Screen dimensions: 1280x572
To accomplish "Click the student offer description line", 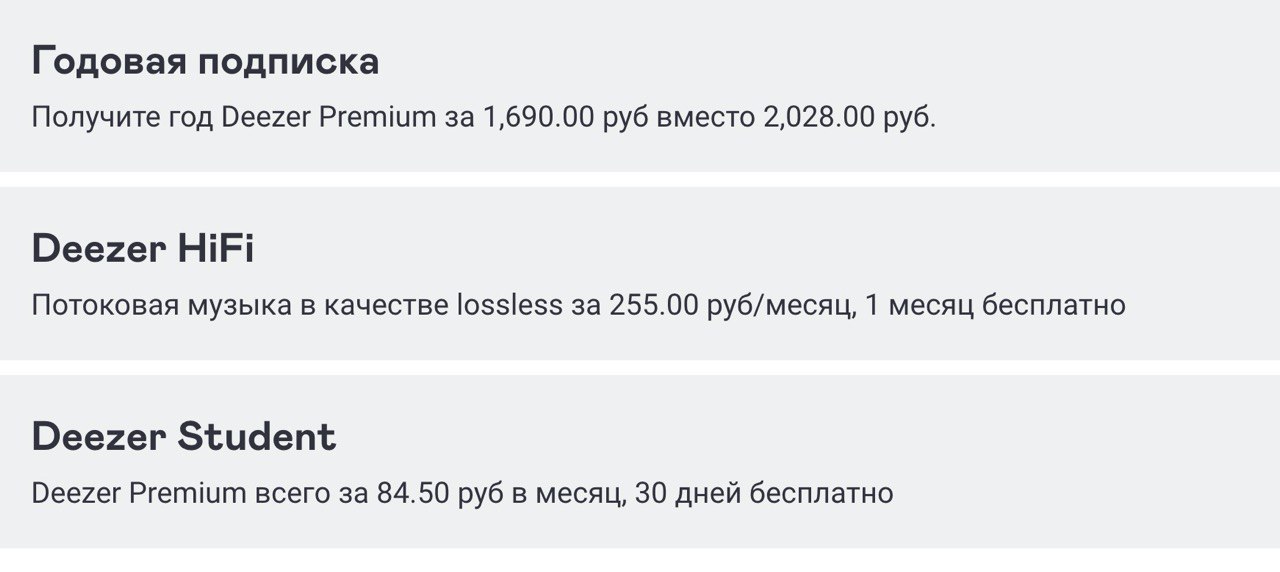I will click(462, 493).
